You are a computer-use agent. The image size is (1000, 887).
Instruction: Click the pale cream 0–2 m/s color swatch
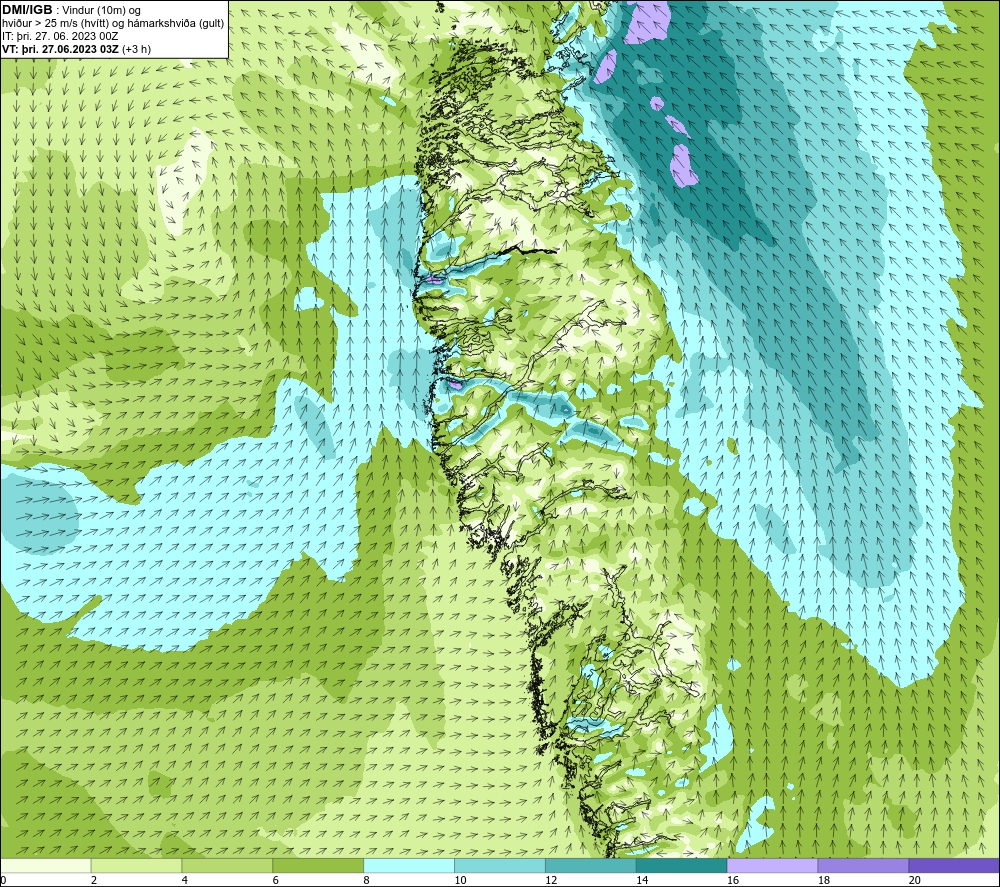(x=46, y=865)
